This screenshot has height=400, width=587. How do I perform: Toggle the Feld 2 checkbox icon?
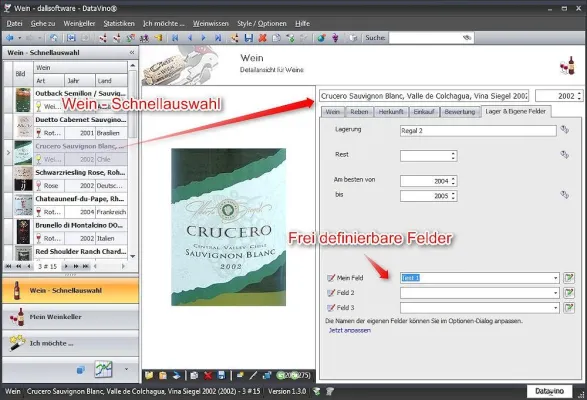(331, 293)
